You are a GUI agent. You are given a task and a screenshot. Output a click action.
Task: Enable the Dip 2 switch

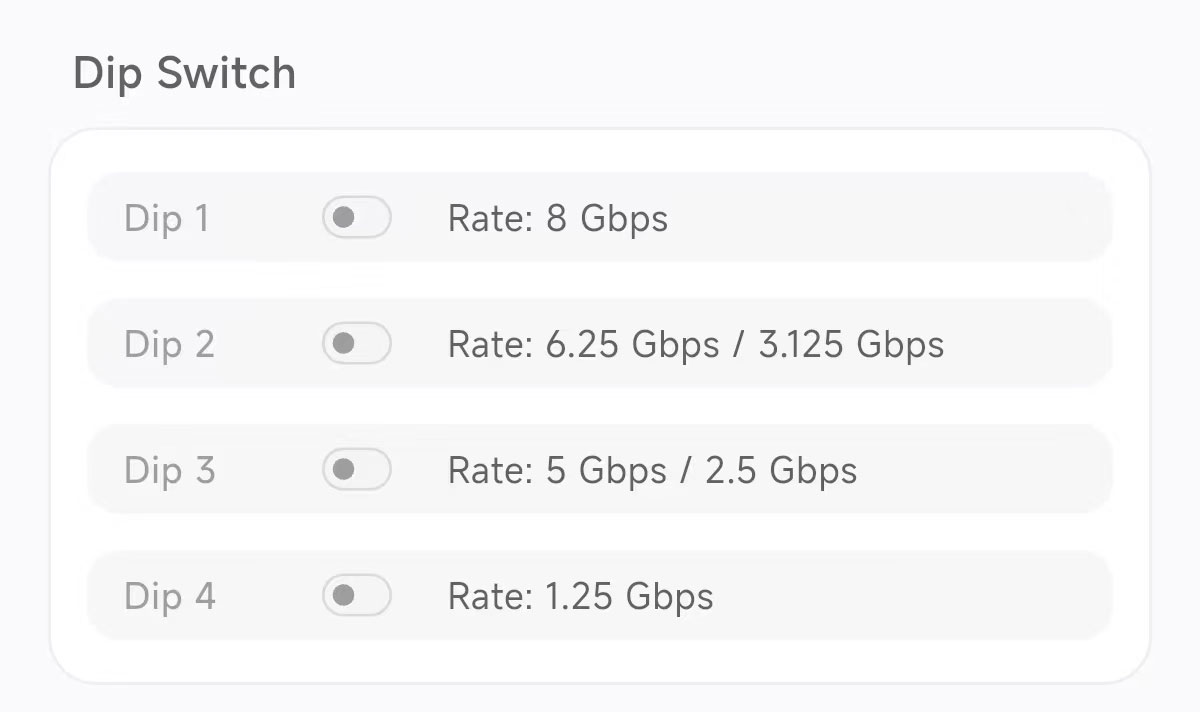point(356,344)
